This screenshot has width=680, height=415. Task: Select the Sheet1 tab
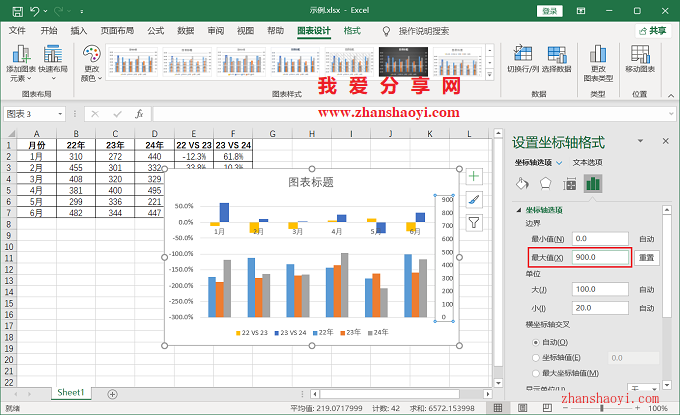point(70,393)
